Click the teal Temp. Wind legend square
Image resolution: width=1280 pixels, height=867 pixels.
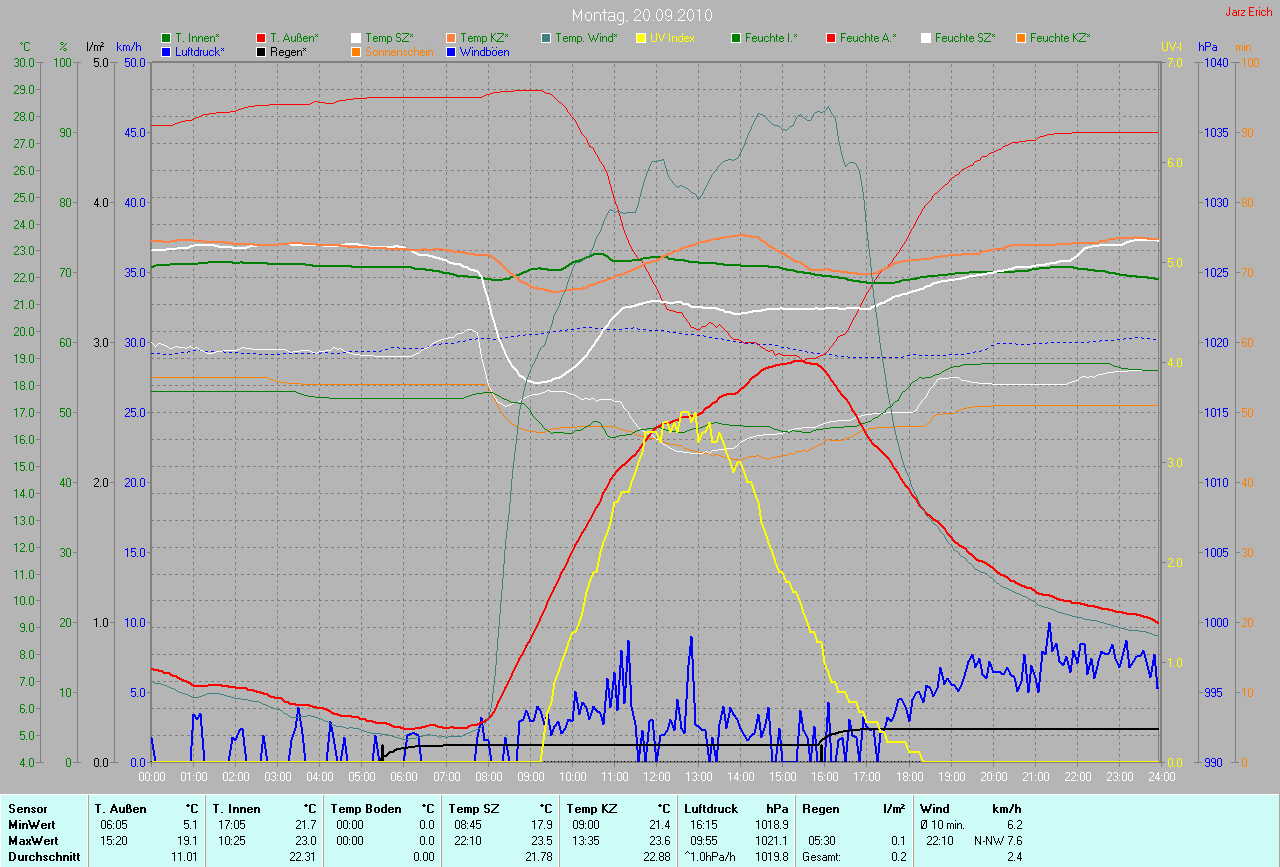(546, 38)
